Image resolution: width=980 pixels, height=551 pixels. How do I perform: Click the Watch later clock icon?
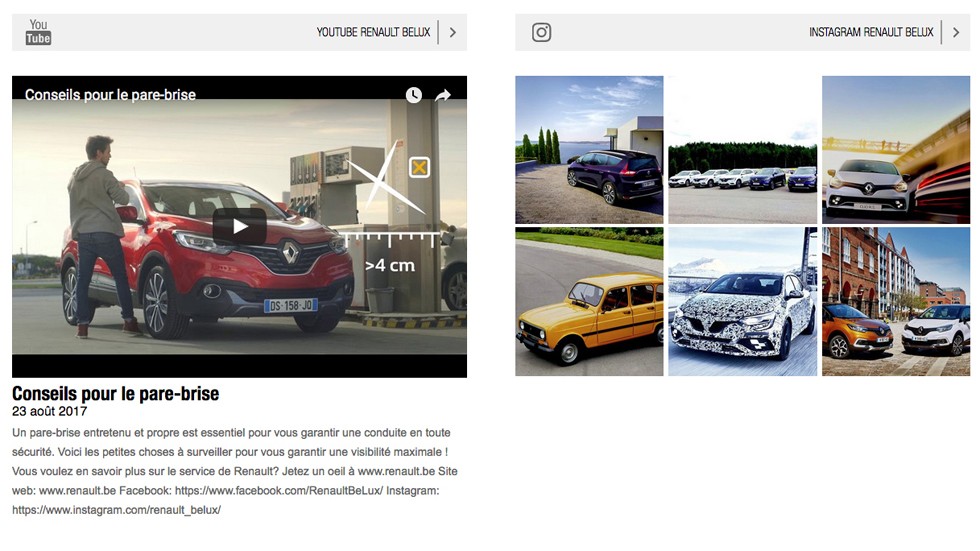[414, 95]
